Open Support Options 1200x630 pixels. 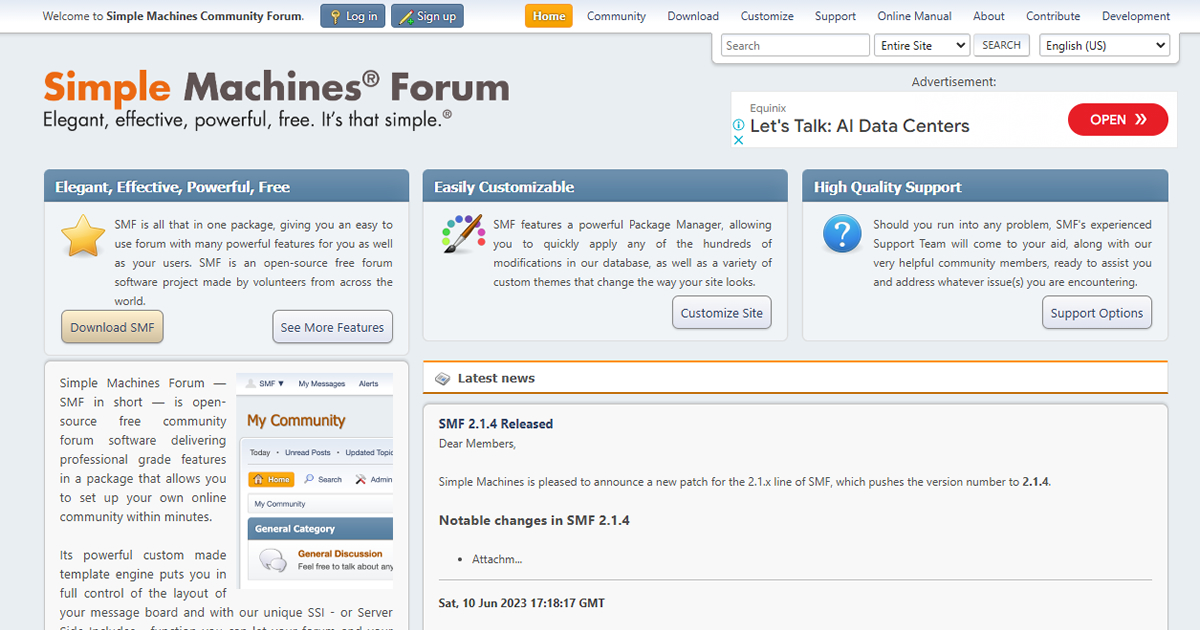1097,313
